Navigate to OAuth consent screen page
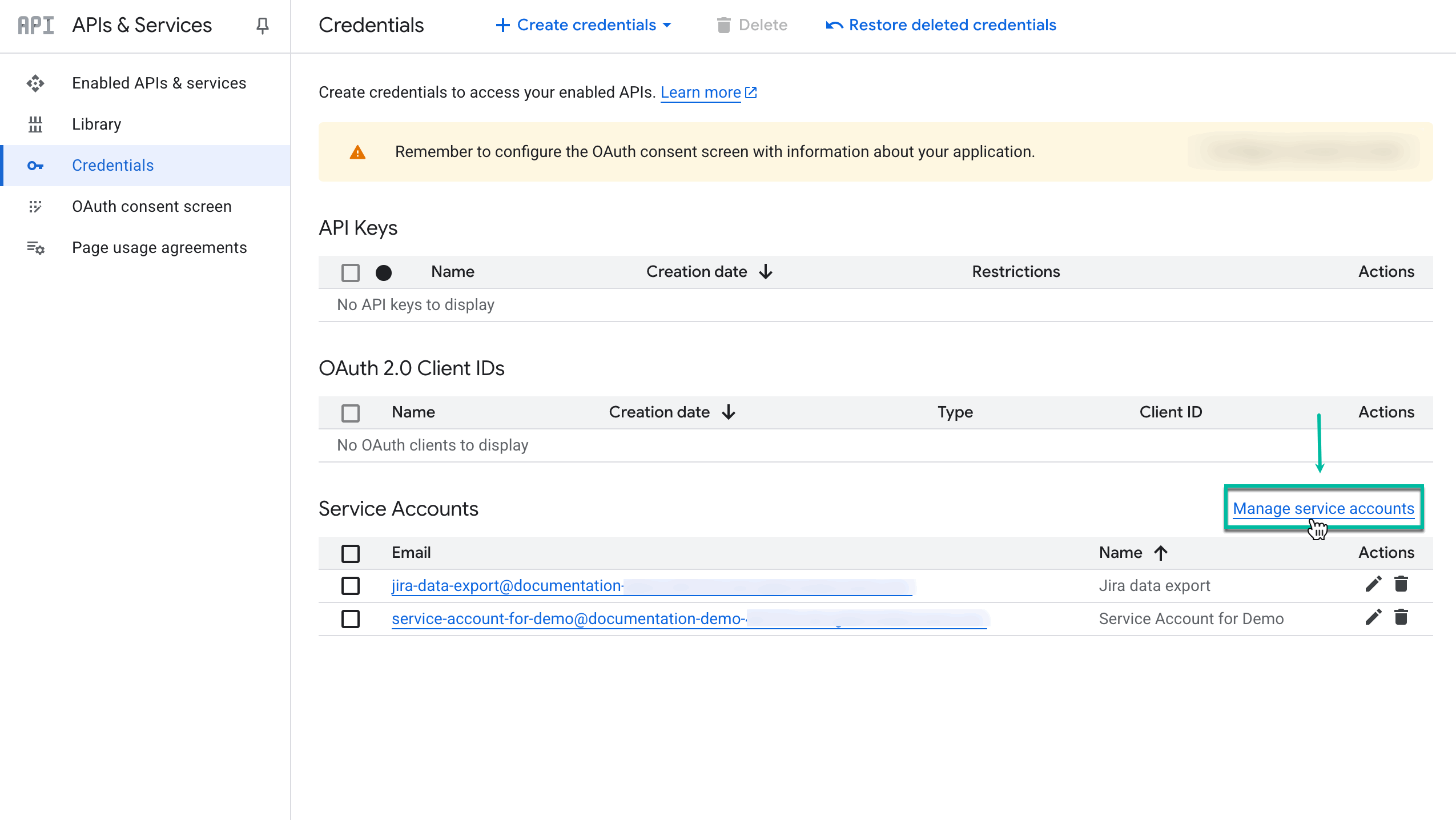1456x820 pixels. [151, 207]
